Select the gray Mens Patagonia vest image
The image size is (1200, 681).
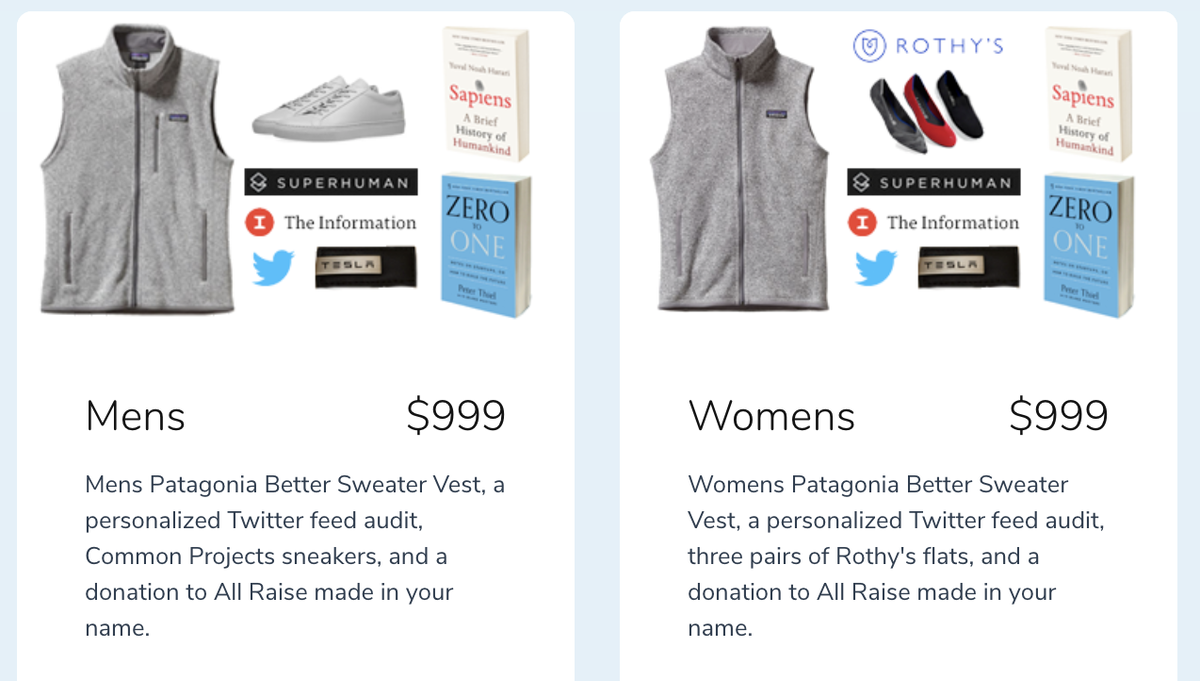point(137,168)
